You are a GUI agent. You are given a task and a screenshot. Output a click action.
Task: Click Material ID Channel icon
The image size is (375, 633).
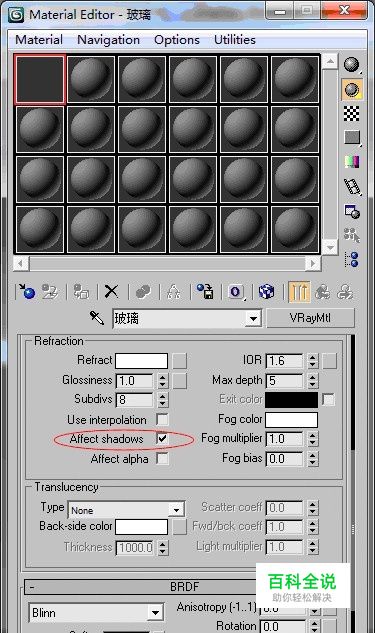pos(237,291)
